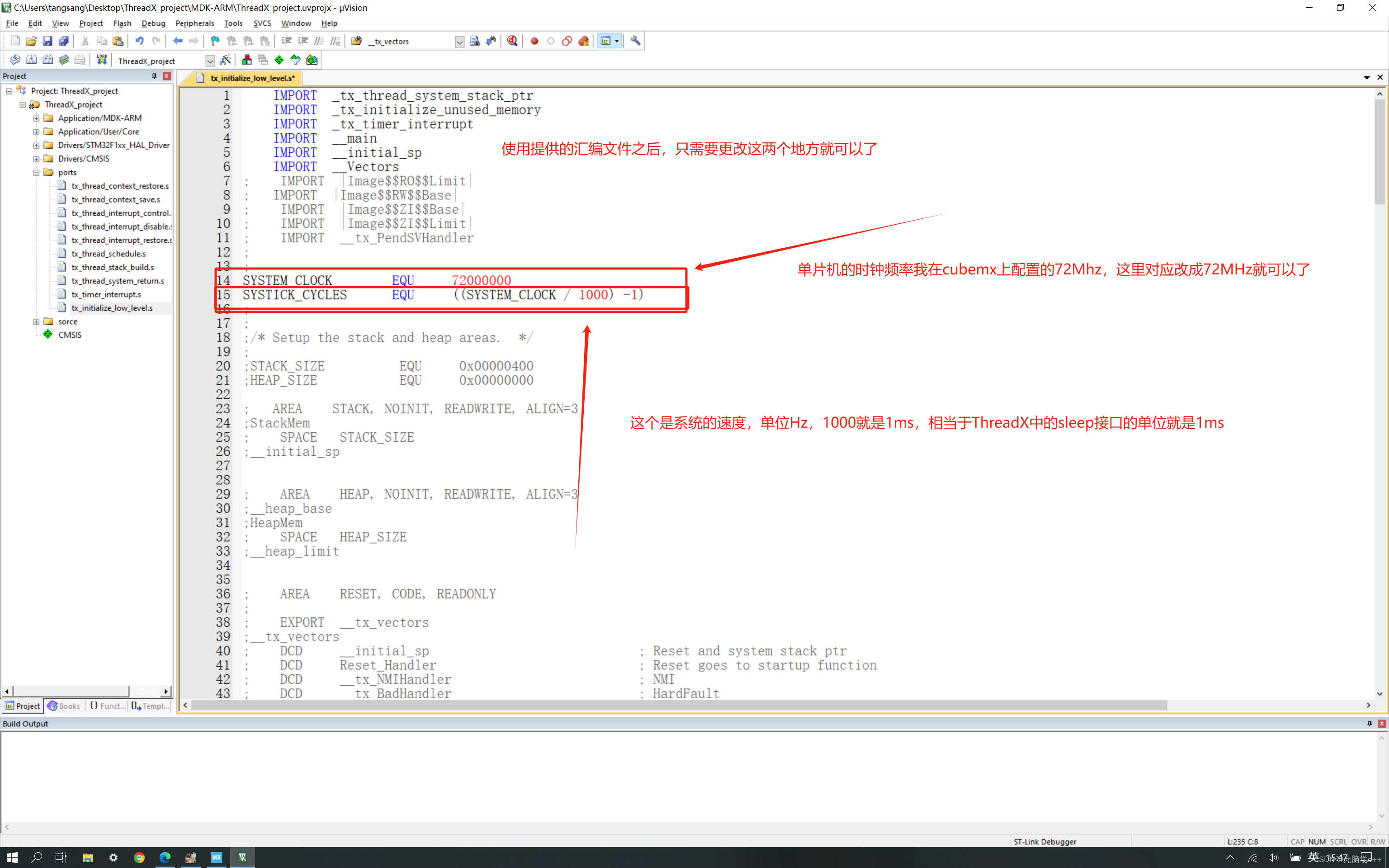Click the Chrome icon in taskbar
Viewport: 1389px width, 868px height.
pyautogui.click(x=139, y=858)
